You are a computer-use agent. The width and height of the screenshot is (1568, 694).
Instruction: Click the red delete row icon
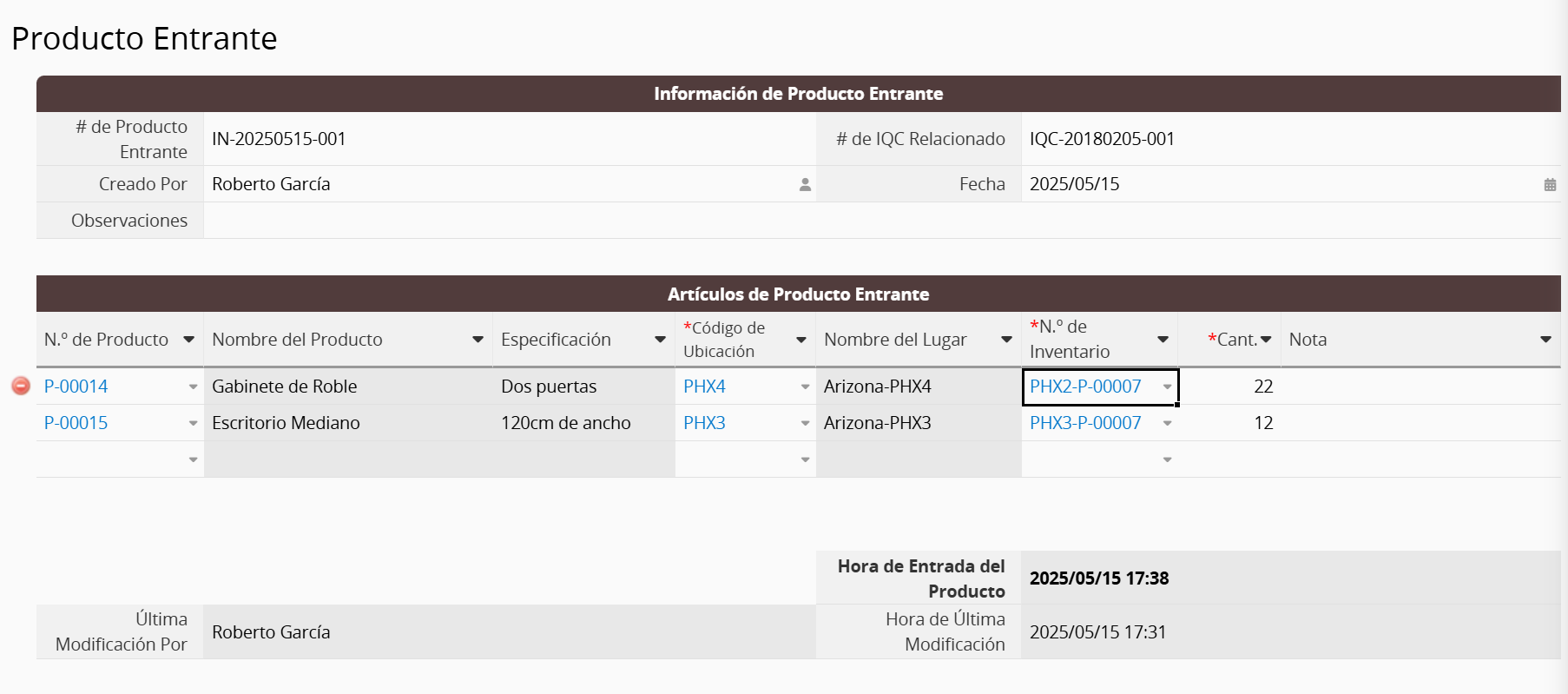pos(21,386)
